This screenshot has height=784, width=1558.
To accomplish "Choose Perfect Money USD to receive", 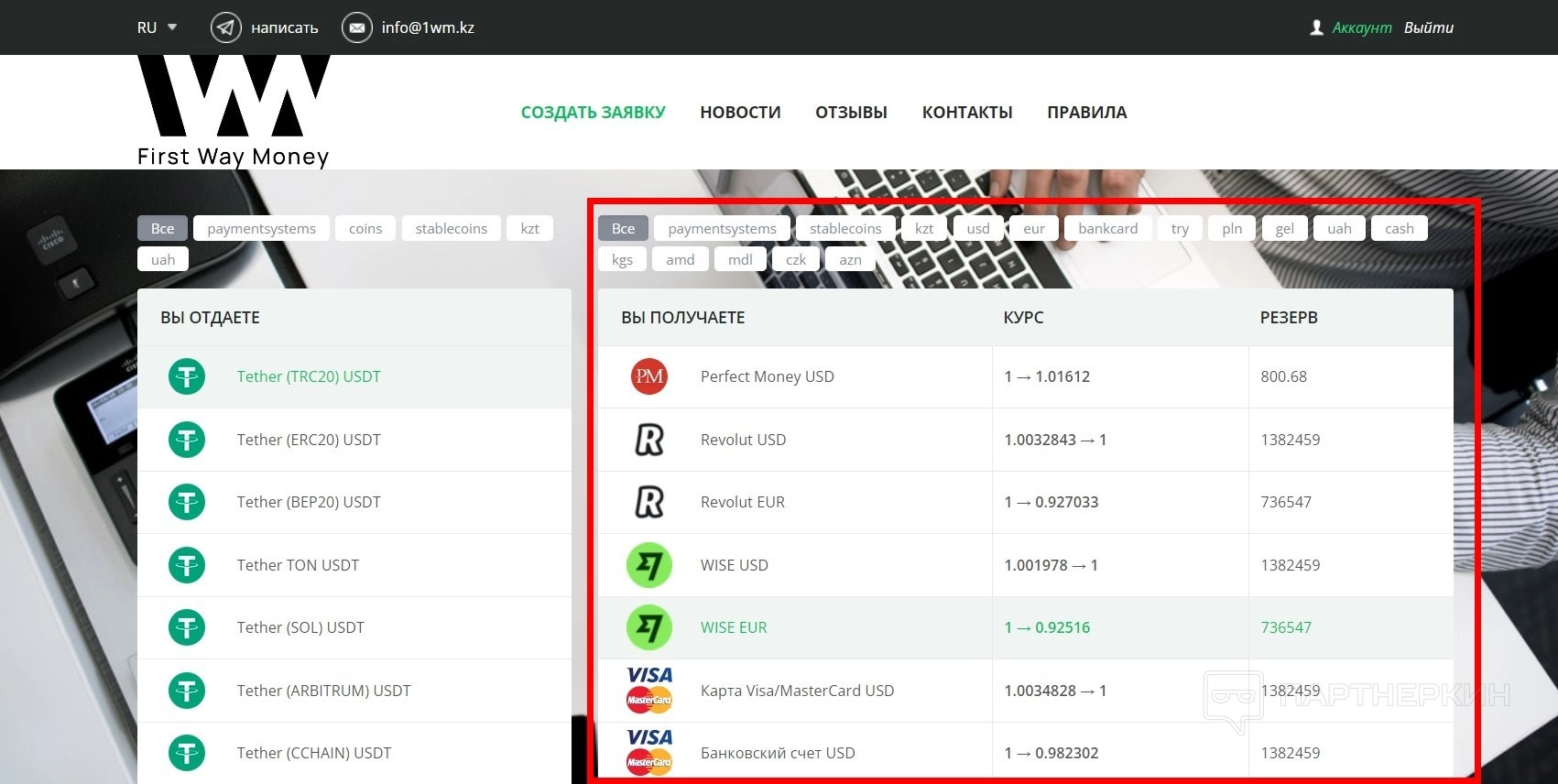I will pyautogui.click(x=1026, y=376).
